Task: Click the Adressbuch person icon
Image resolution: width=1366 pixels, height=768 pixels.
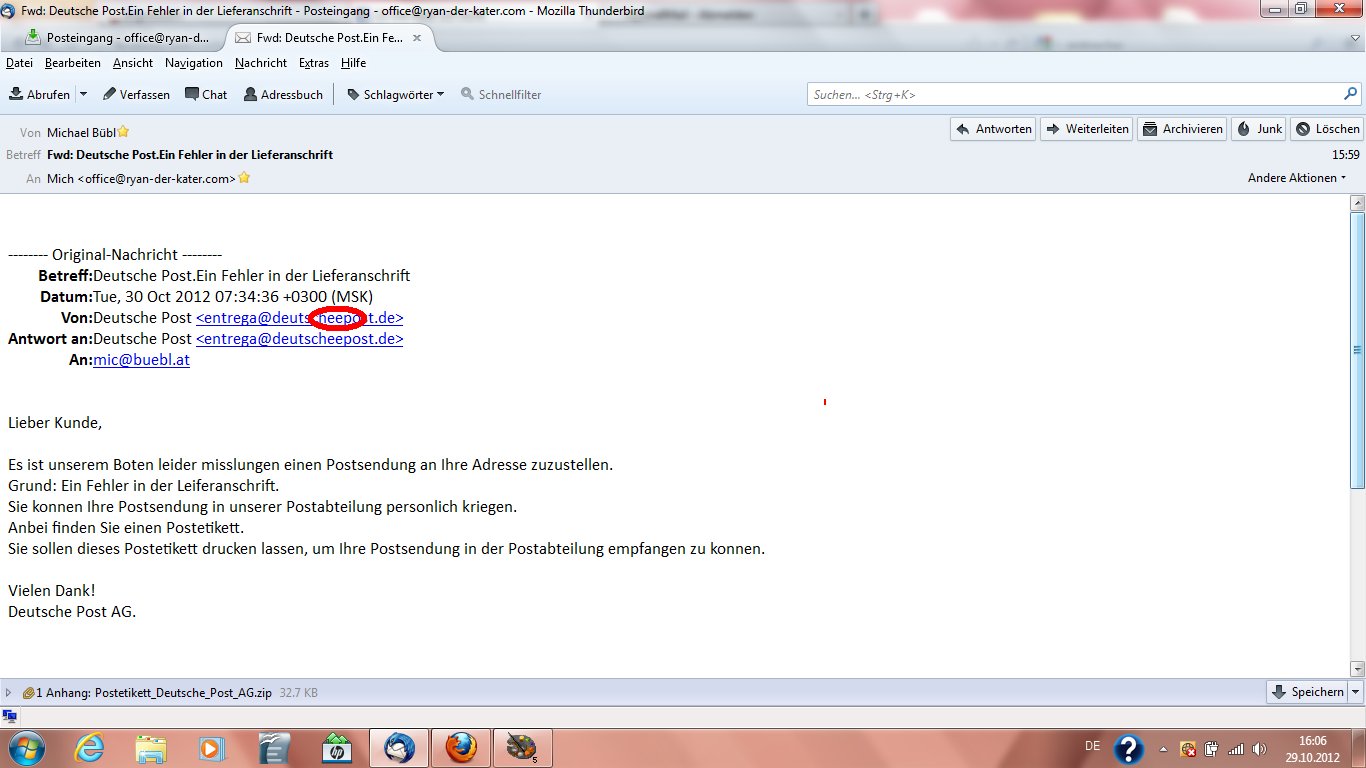Action: (x=249, y=94)
